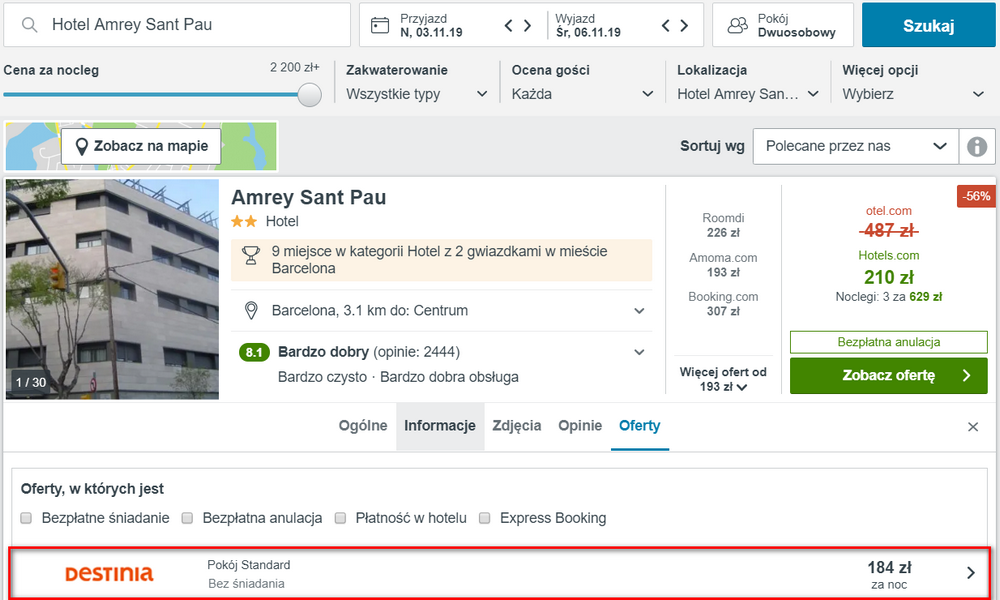
Task: Click the -56% discount badge
Action: [x=976, y=196]
